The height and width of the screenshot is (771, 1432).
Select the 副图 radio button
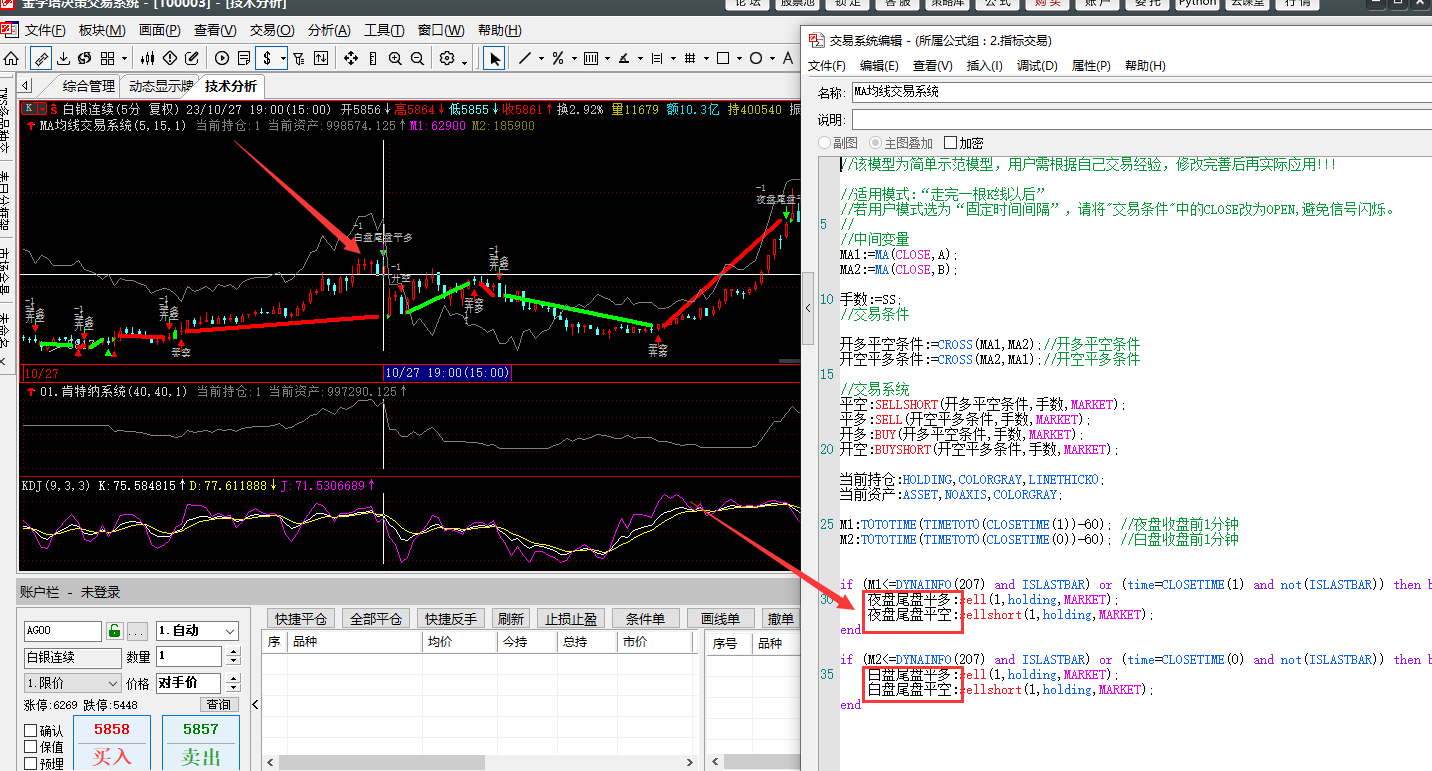tap(825, 143)
